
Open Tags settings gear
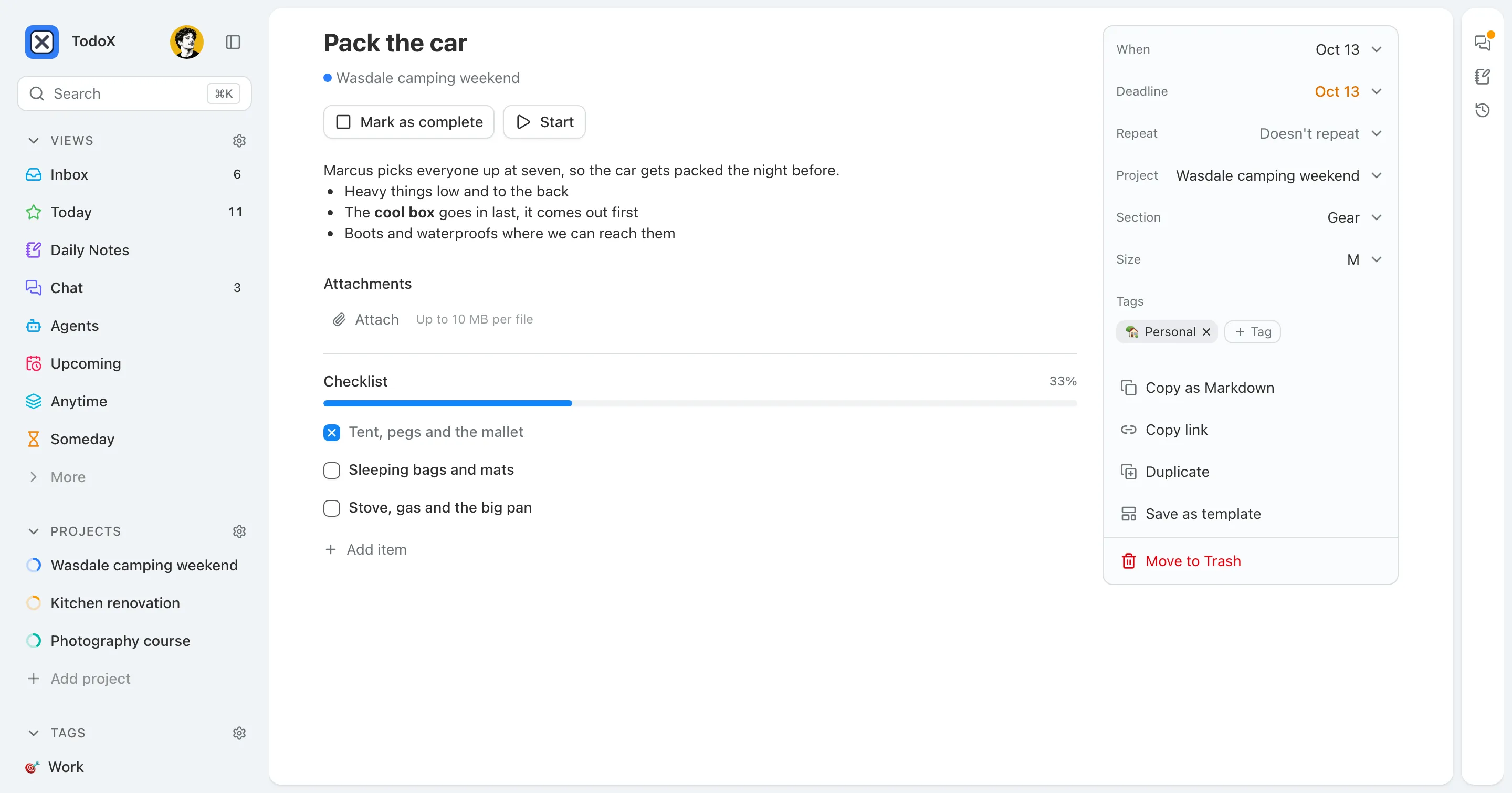[239, 733]
